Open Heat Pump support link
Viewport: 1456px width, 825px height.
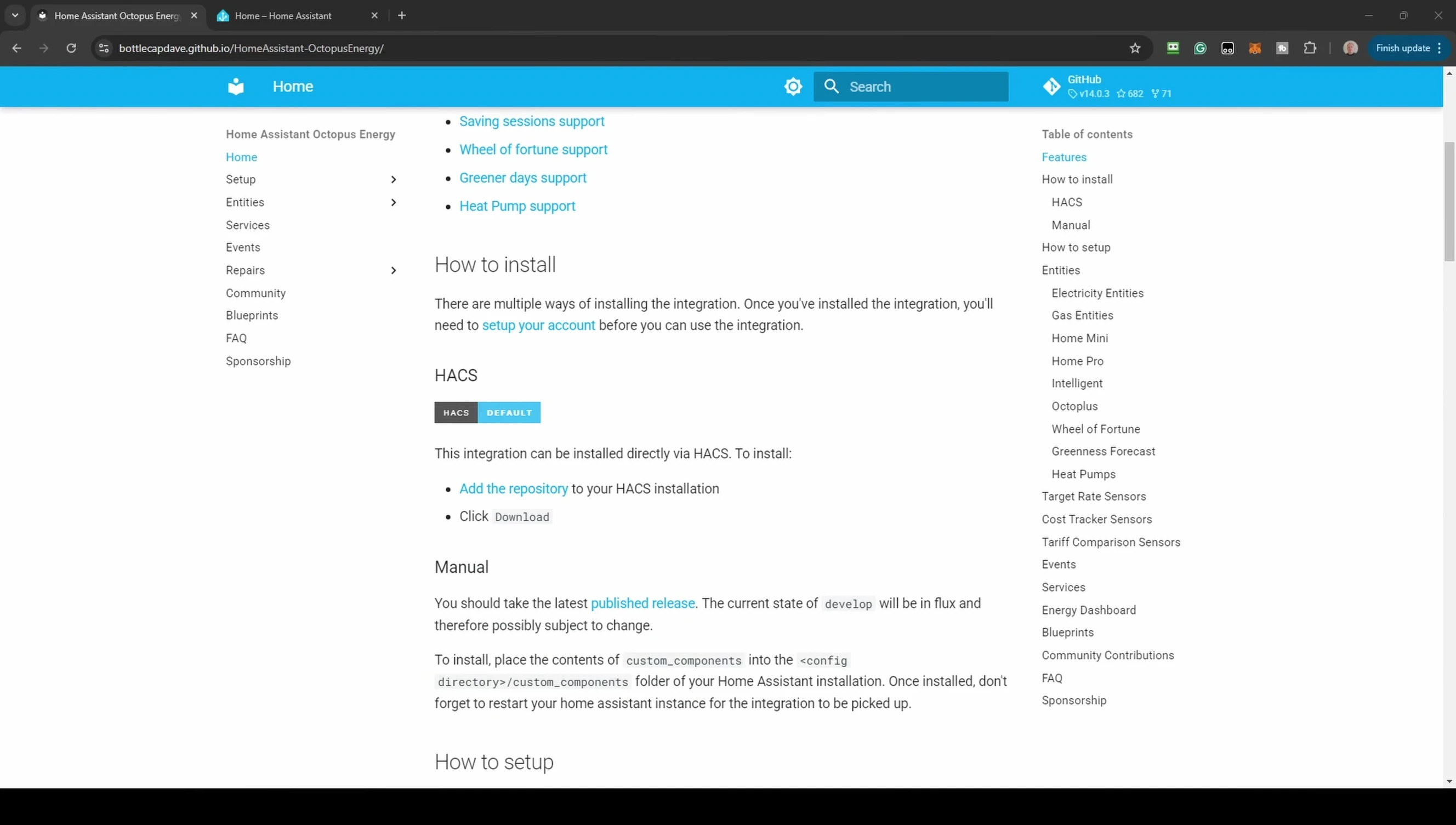click(x=517, y=206)
